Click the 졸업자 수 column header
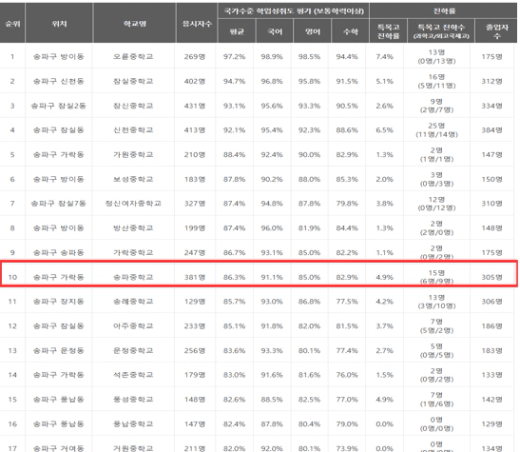This screenshot has height=452, width=520. tap(496, 32)
